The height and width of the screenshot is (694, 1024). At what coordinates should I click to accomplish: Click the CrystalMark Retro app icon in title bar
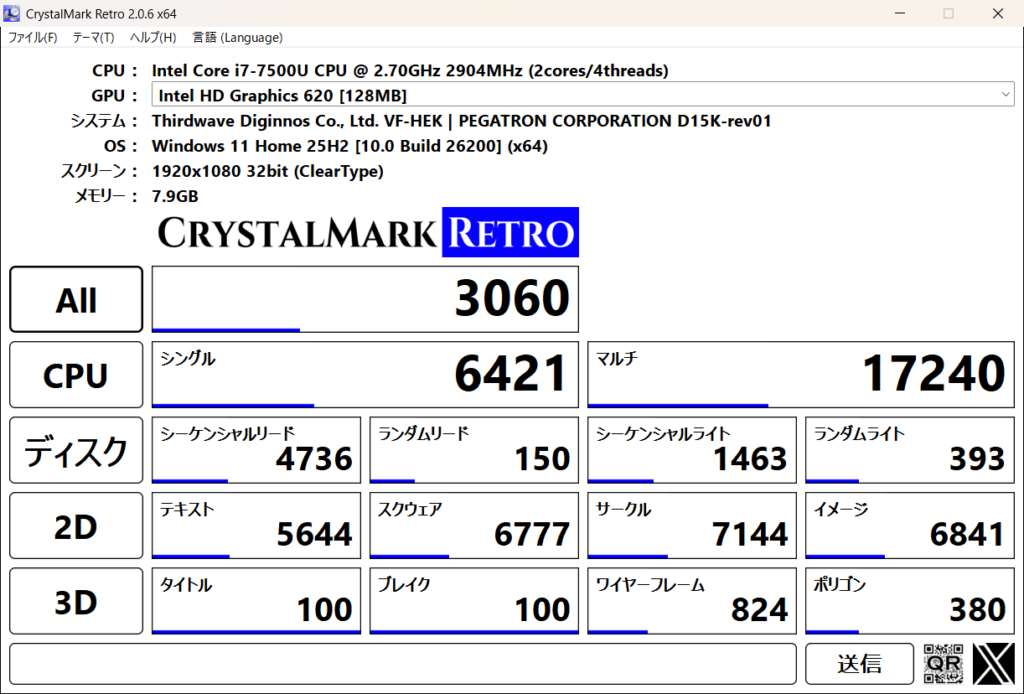13,13
